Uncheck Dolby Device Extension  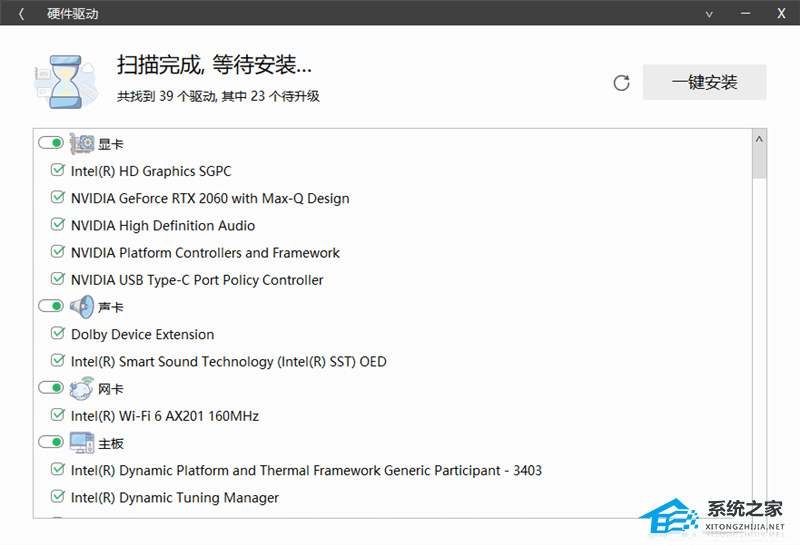tap(58, 333)
